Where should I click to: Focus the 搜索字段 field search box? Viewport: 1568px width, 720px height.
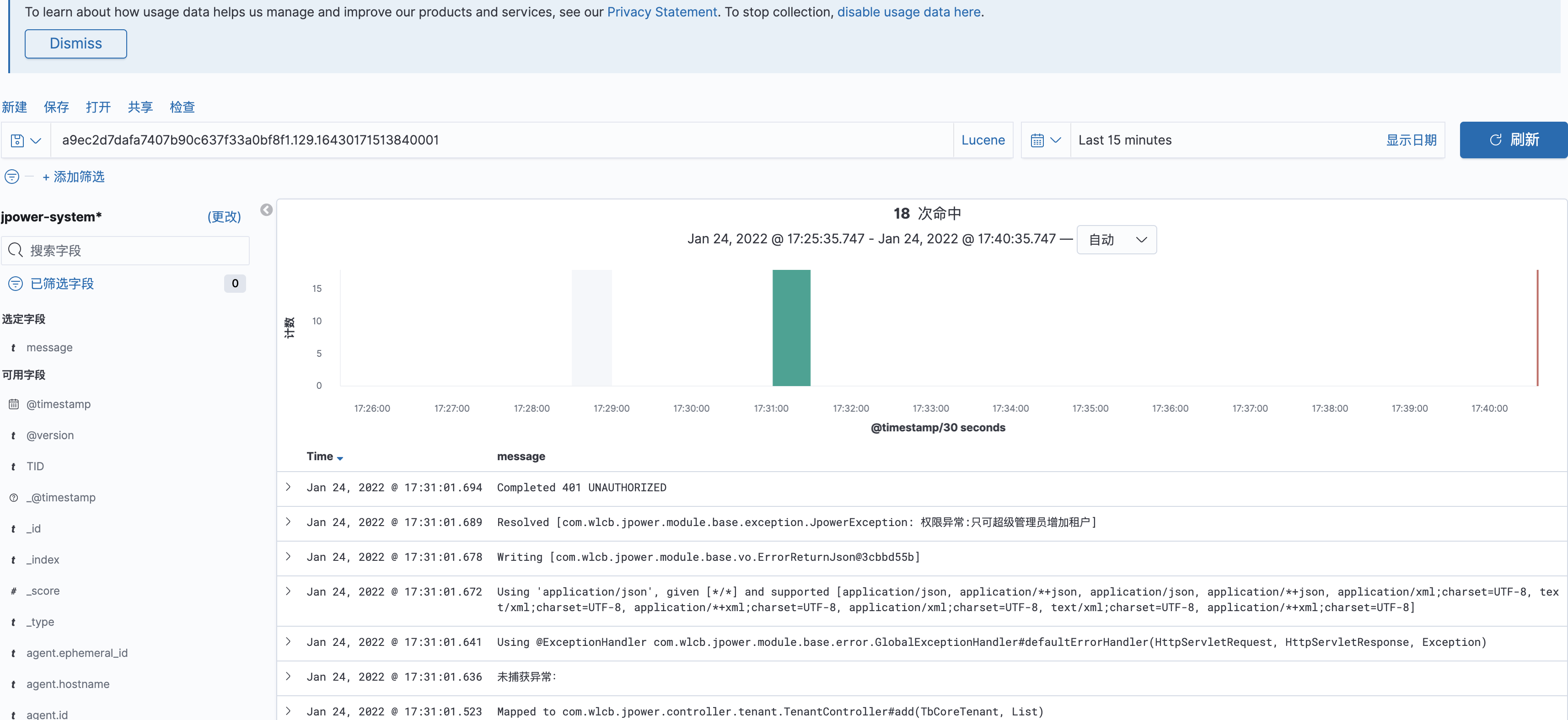click(x=125, y=251)
